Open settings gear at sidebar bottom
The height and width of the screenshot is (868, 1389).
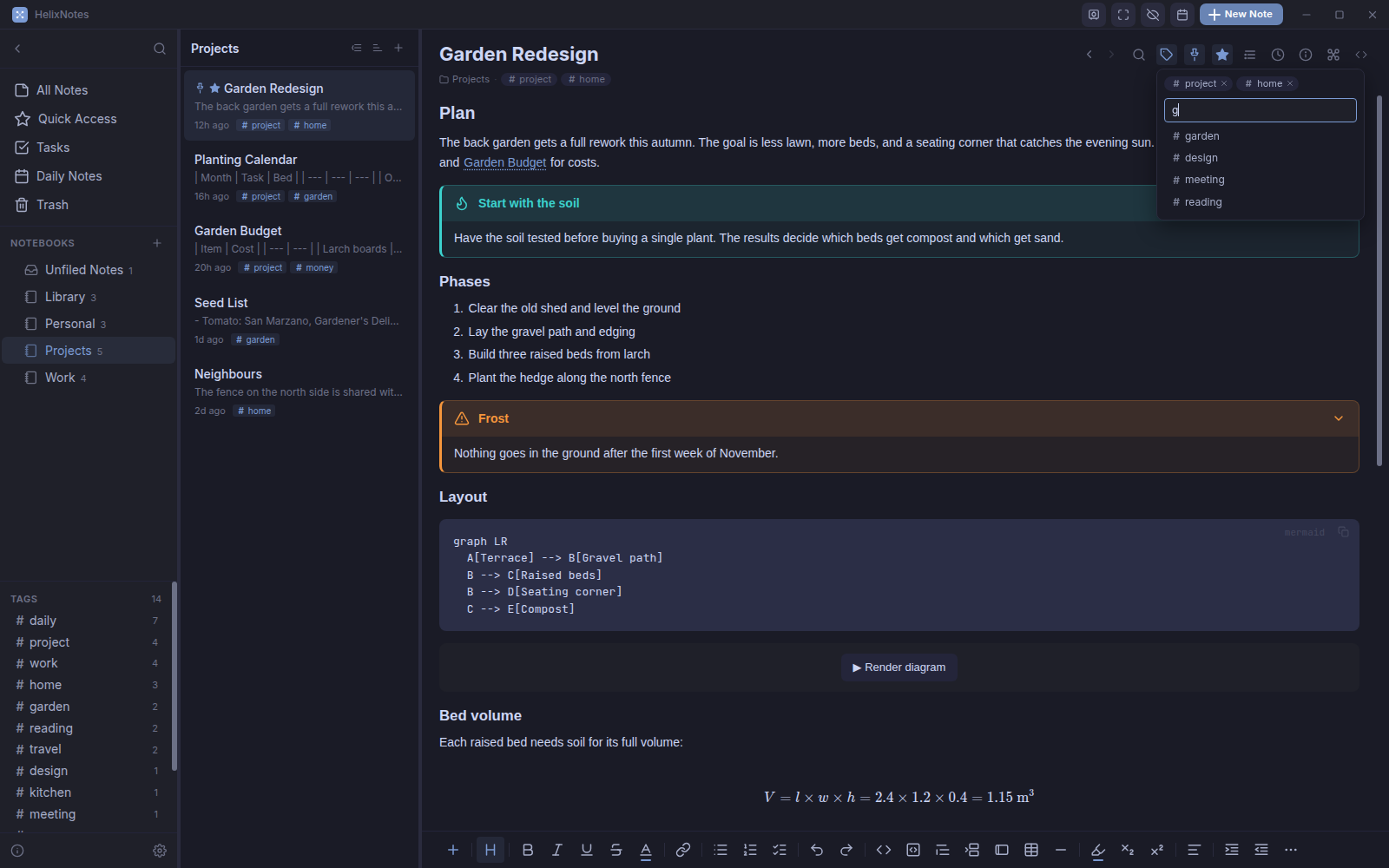(160, 851)
